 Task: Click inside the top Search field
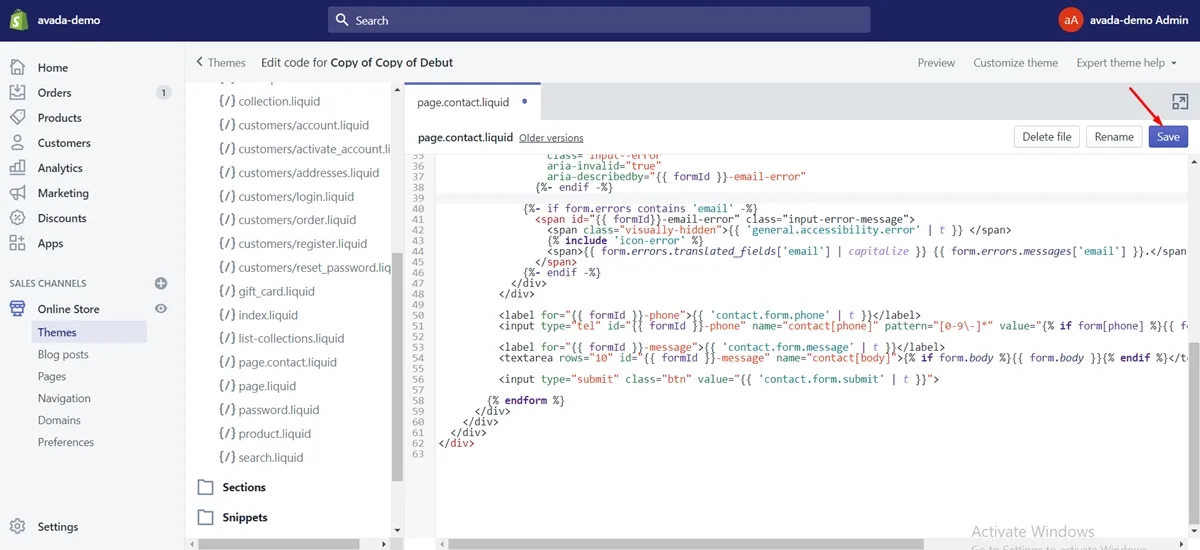(x=599, y=20)
